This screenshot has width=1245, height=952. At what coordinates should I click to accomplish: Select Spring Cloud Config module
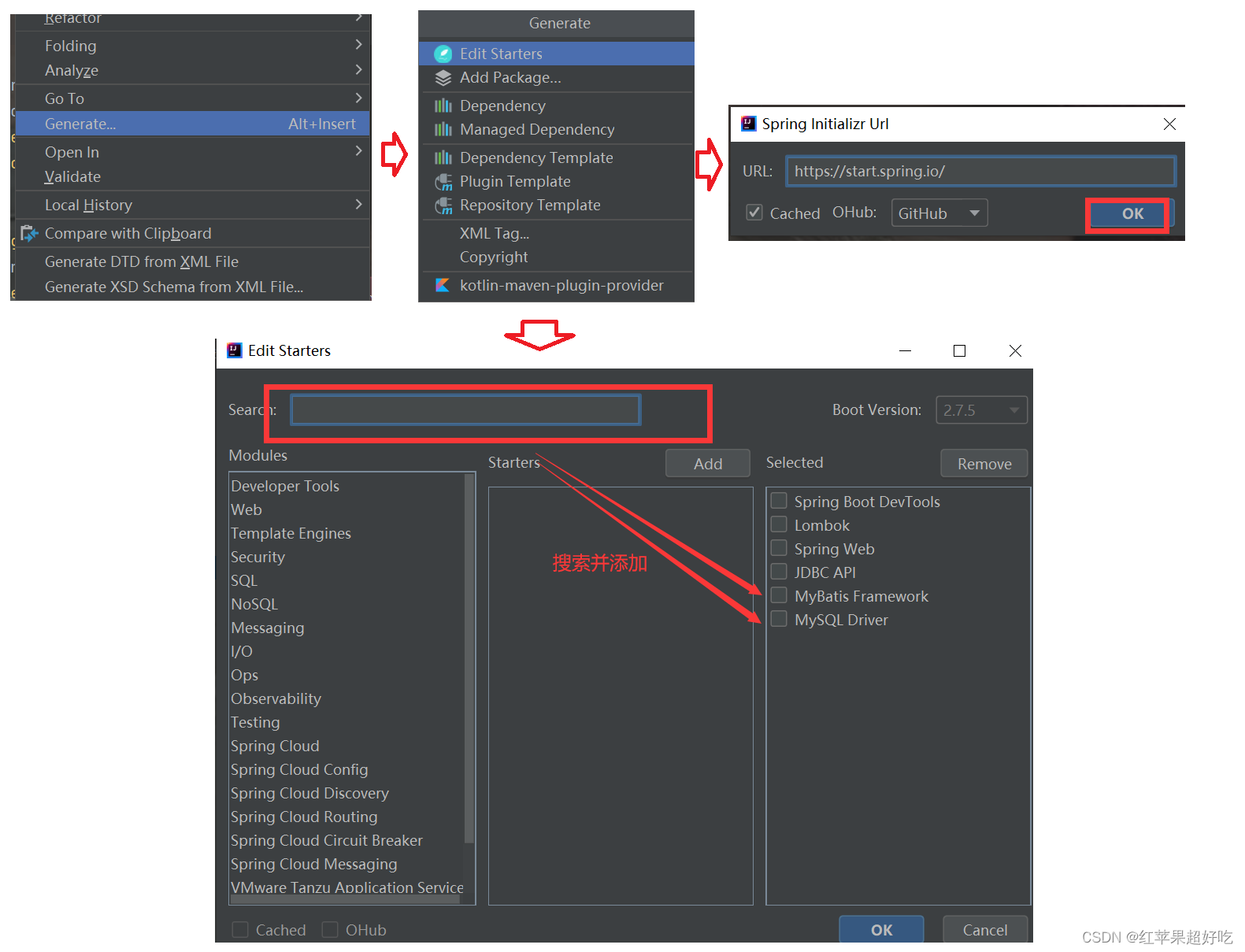347,769
